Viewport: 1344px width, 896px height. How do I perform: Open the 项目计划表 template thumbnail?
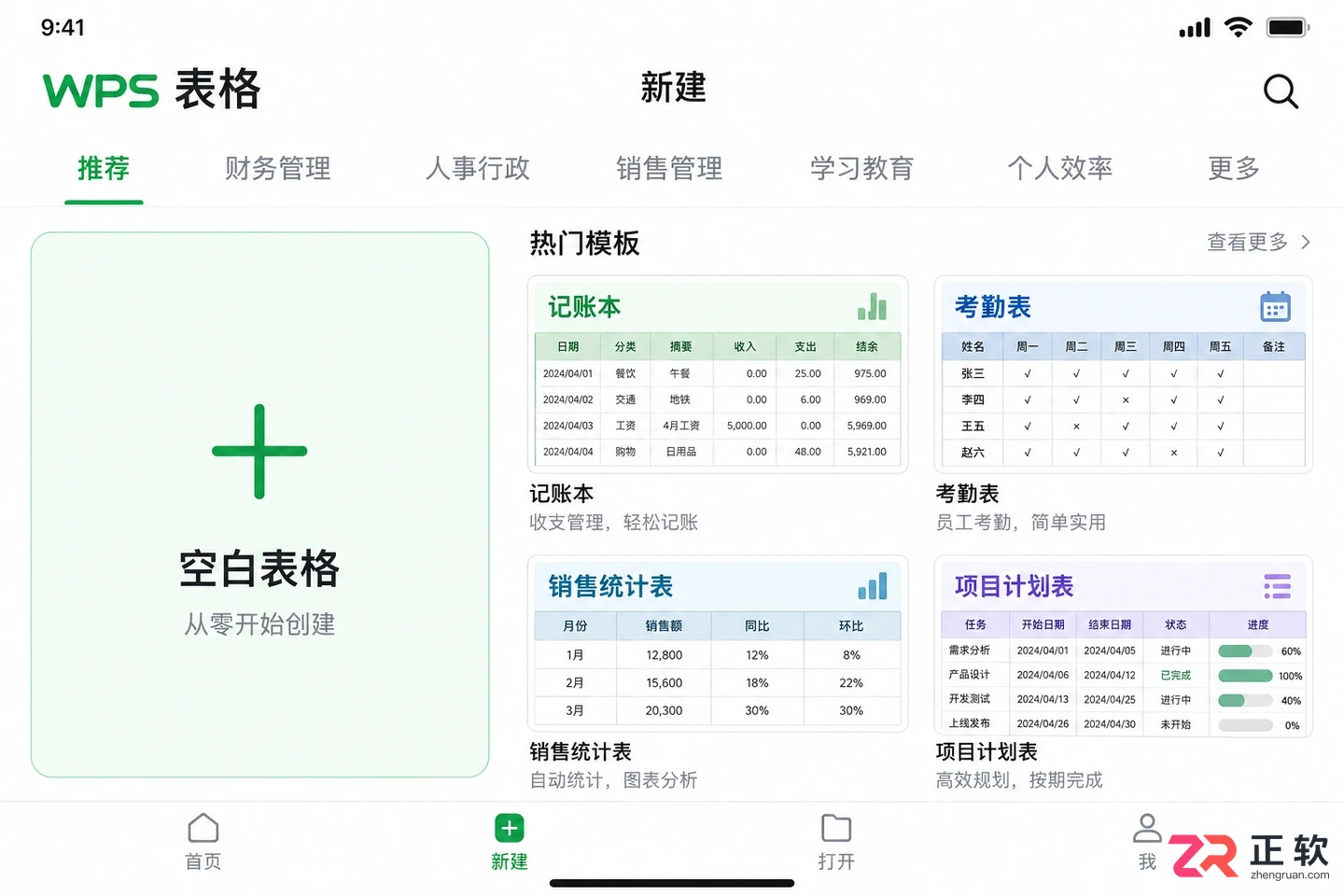(x=1124, y=646)
